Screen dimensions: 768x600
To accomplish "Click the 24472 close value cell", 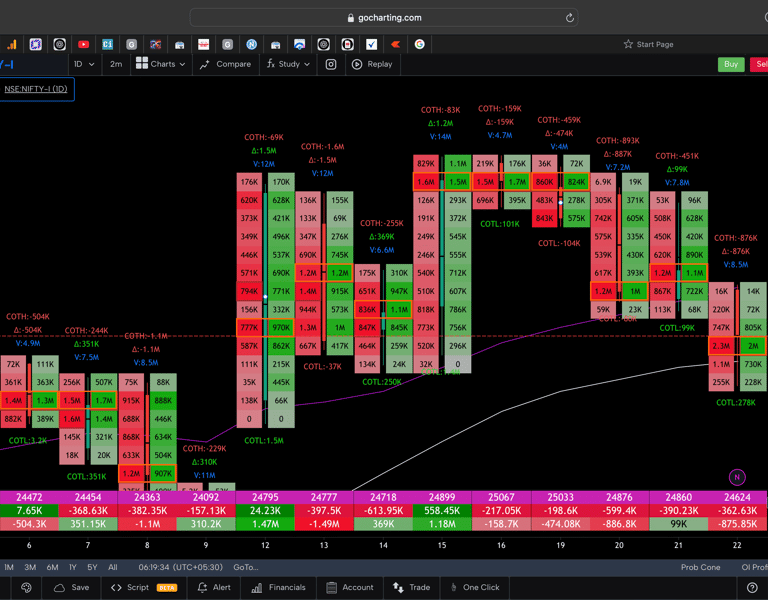I will [29, 497].
